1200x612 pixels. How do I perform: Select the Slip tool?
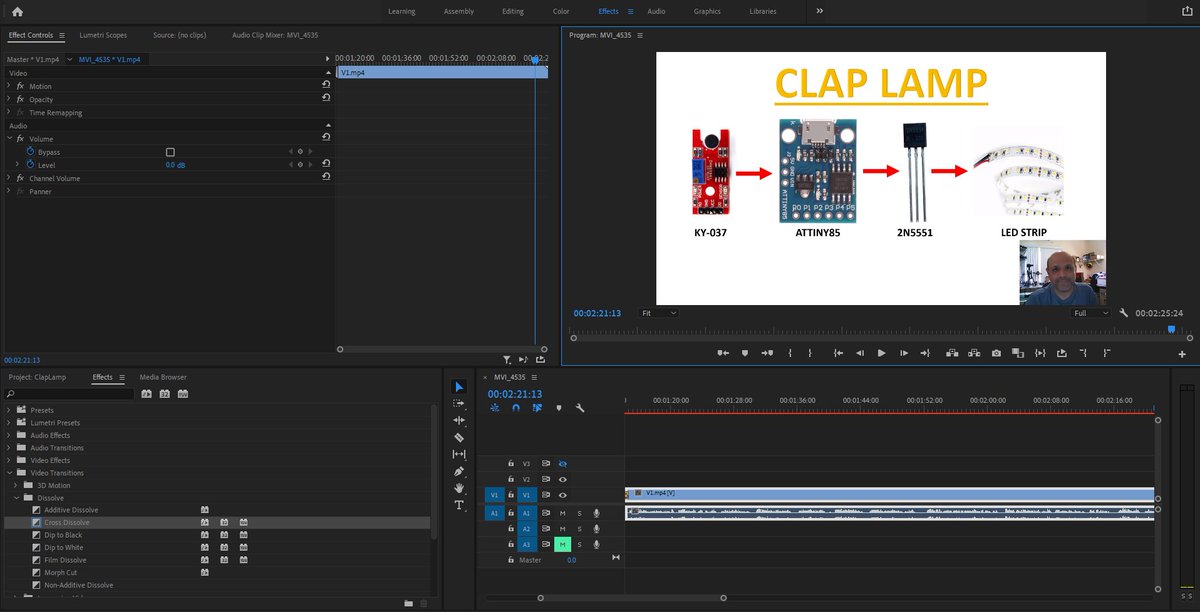pyautogui.click(x=459, y=454)
